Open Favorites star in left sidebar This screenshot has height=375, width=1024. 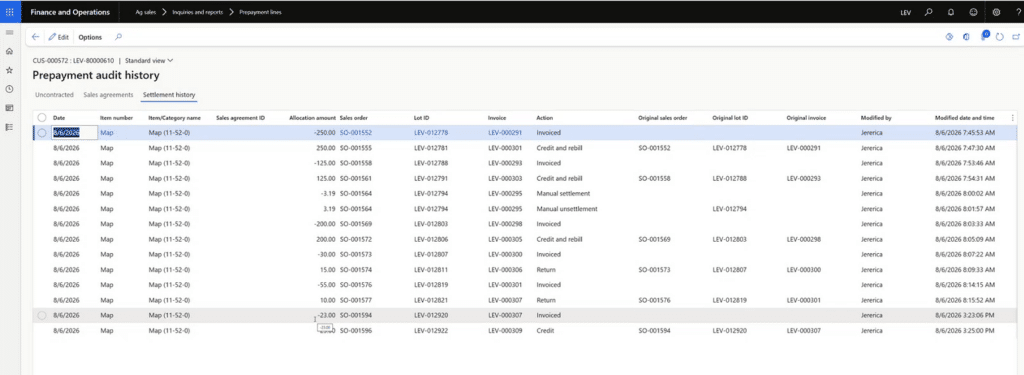(x=9, y=70)
